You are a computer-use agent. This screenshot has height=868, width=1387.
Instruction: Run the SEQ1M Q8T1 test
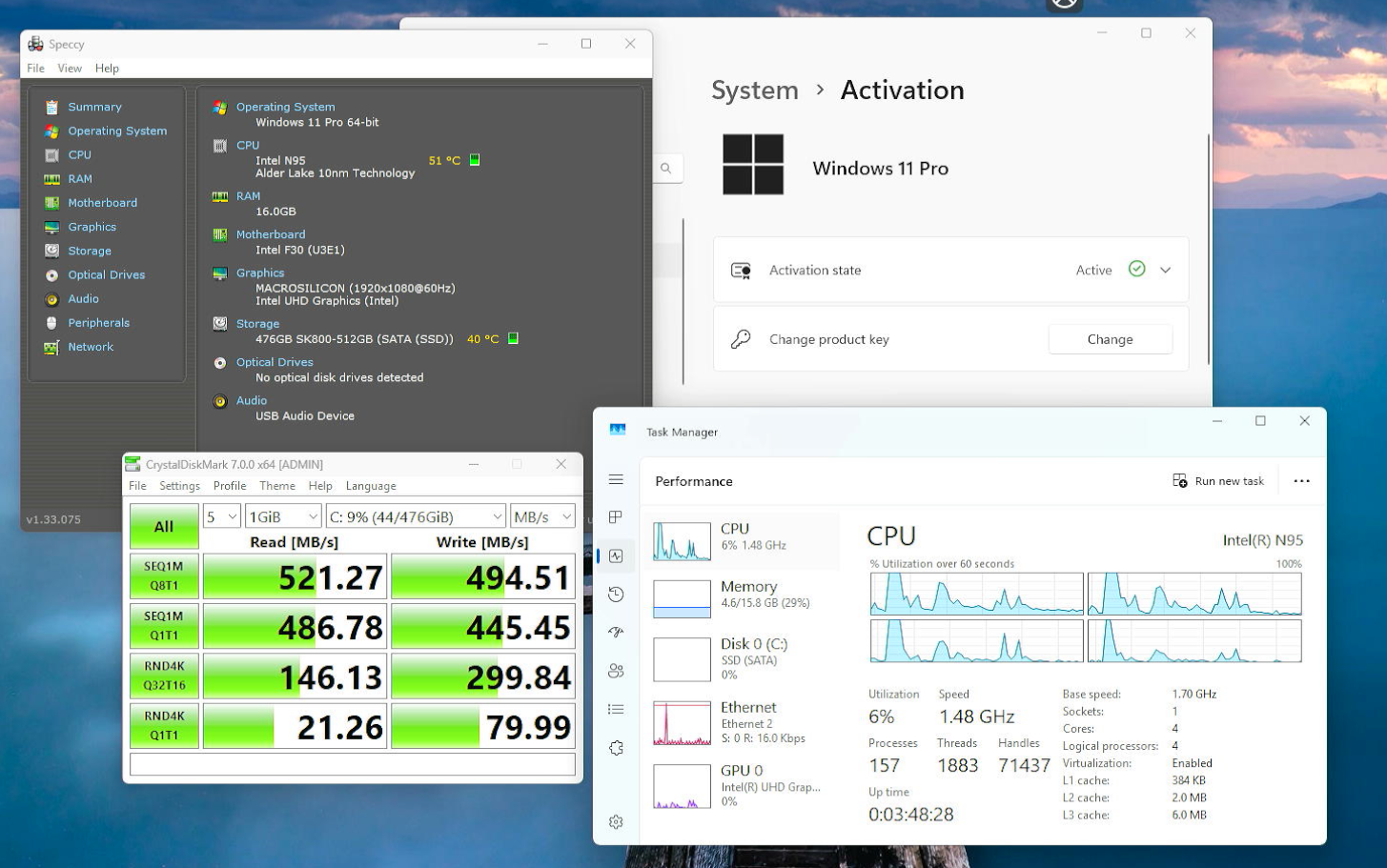pyautogui.click(x=164, y=577)
